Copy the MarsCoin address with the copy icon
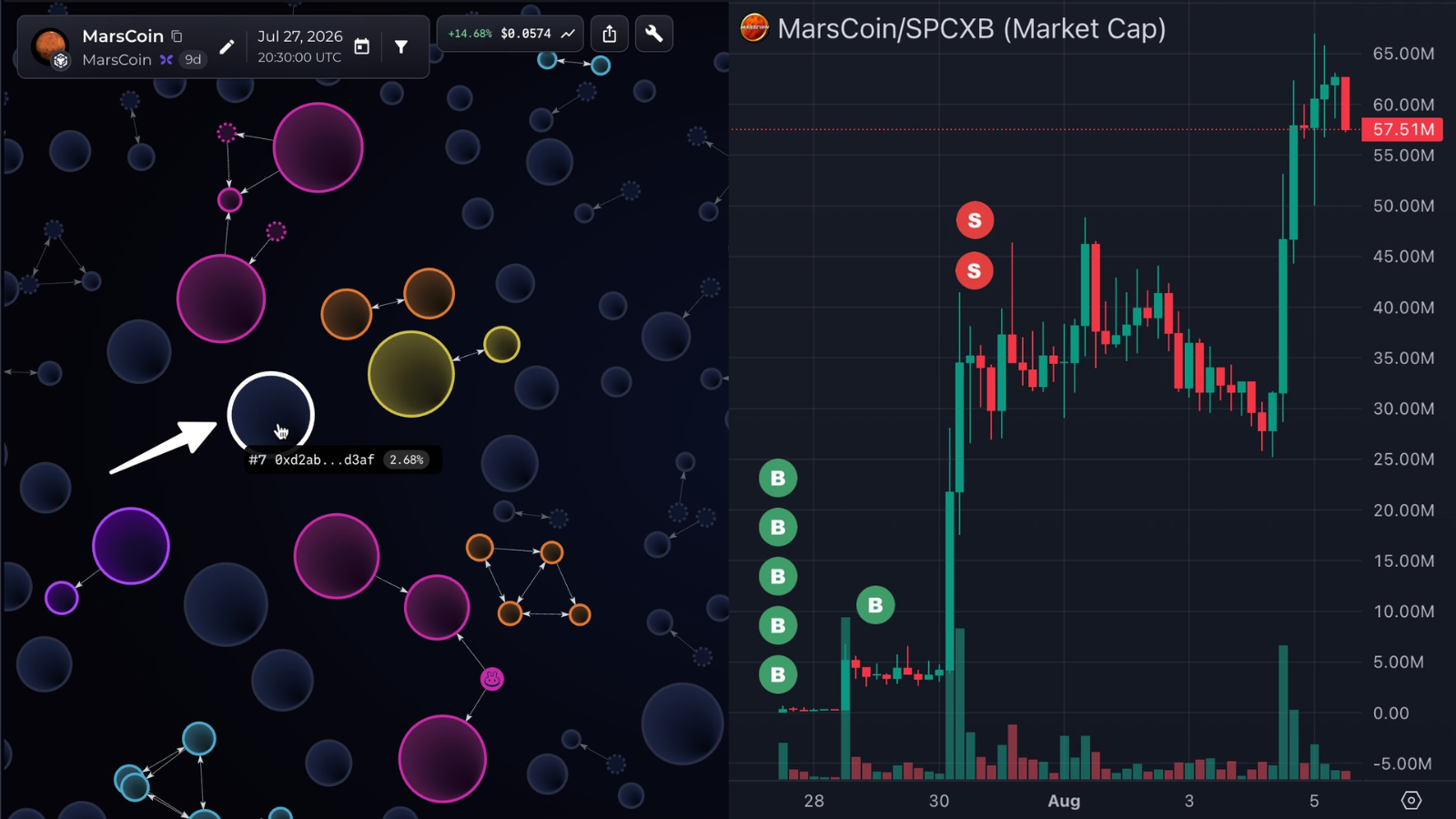 pyautogui.click(x=177, y=36)
